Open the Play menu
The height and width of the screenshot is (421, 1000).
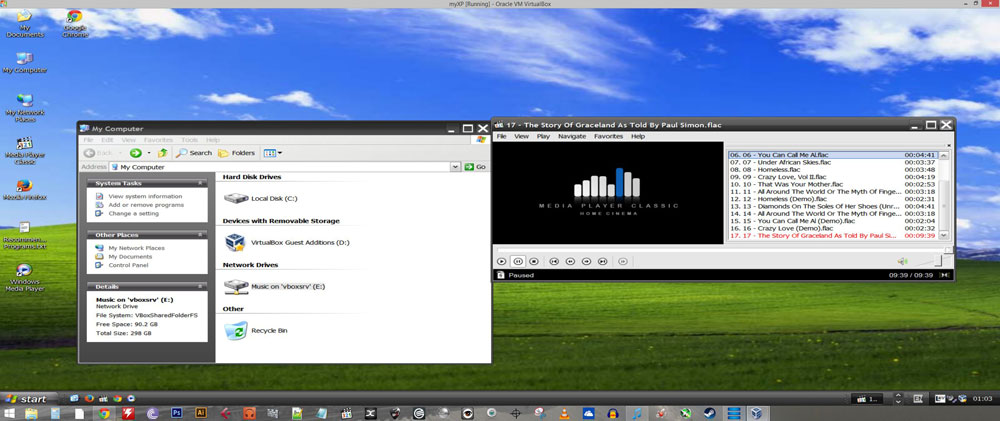pos(543,137)
